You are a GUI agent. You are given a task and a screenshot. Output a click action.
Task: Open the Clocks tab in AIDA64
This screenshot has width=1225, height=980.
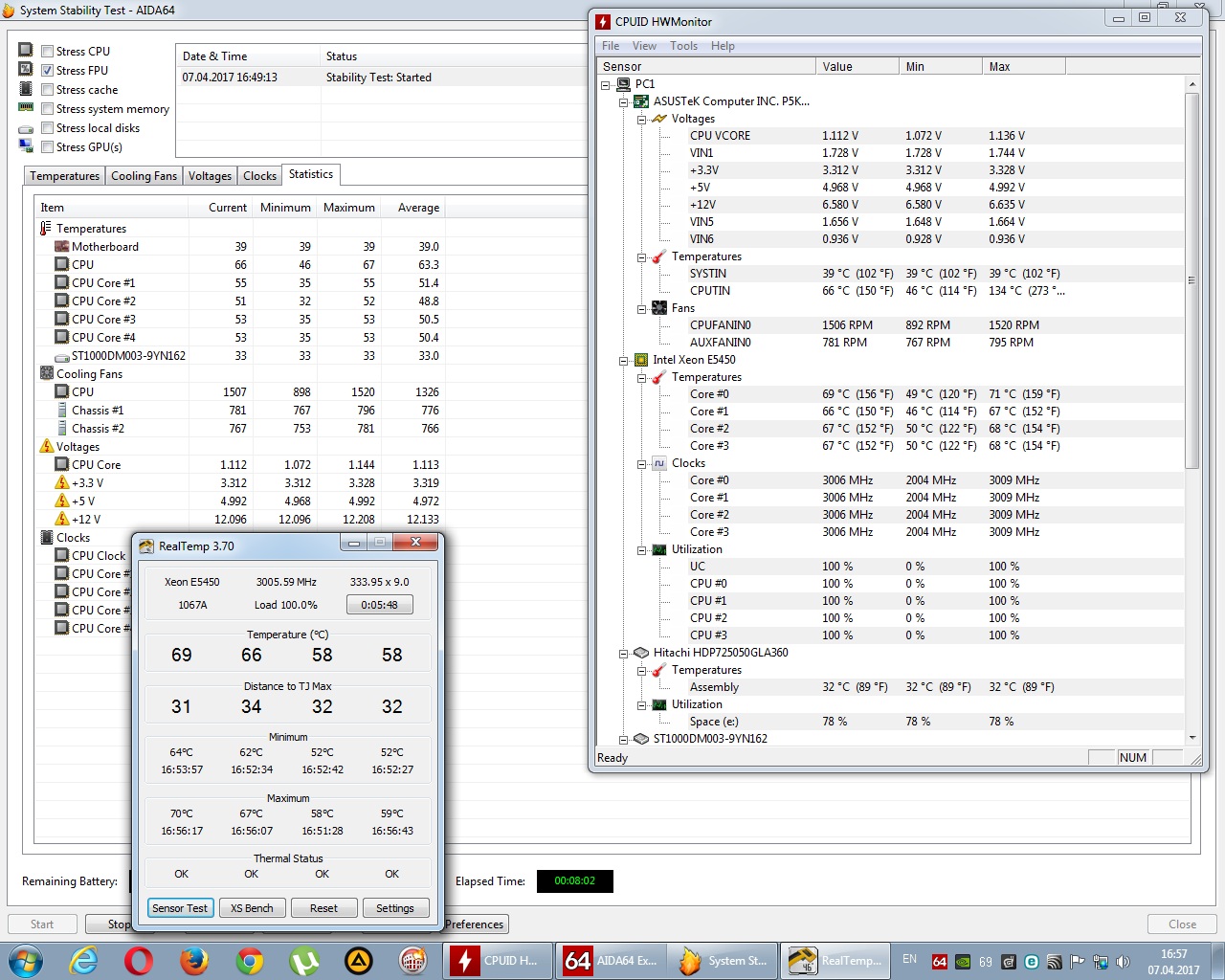(259, 176)
